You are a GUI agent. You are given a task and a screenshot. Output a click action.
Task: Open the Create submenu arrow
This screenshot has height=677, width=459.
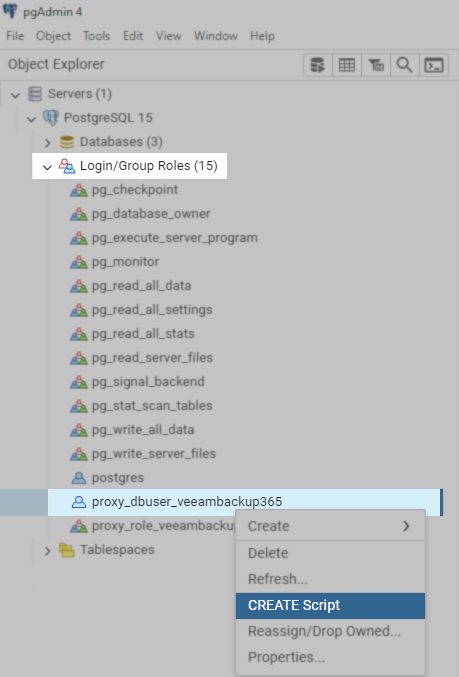(406, 526)
